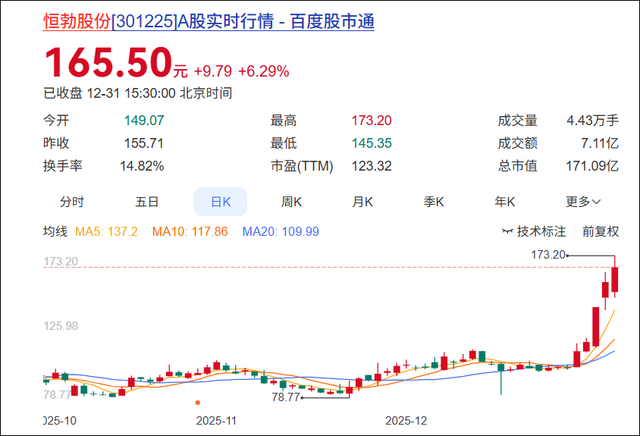640x436 pixels.
Task: Select the 年K chart tab
Action: click(x=505, y=202)
